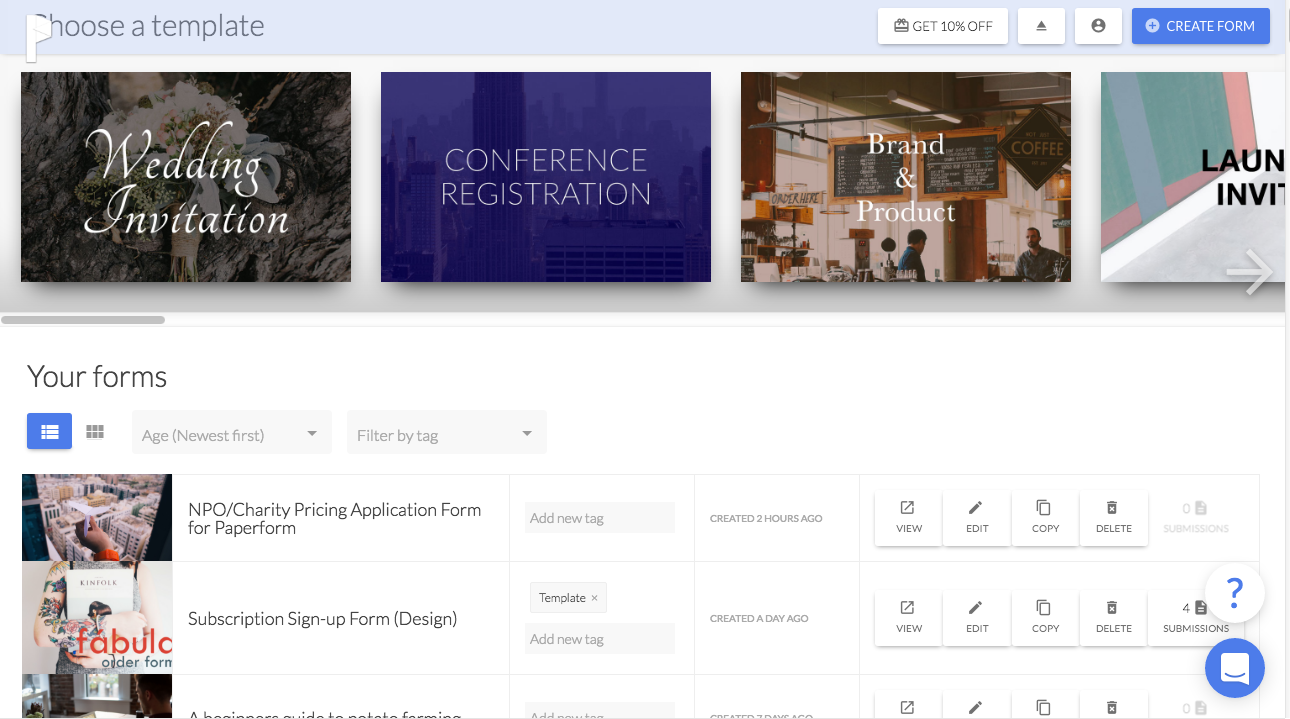Click CREATED A DAY AGO text
This screenshot has width=1290, height=719.
pyautogui.click(x=759, y=618)
